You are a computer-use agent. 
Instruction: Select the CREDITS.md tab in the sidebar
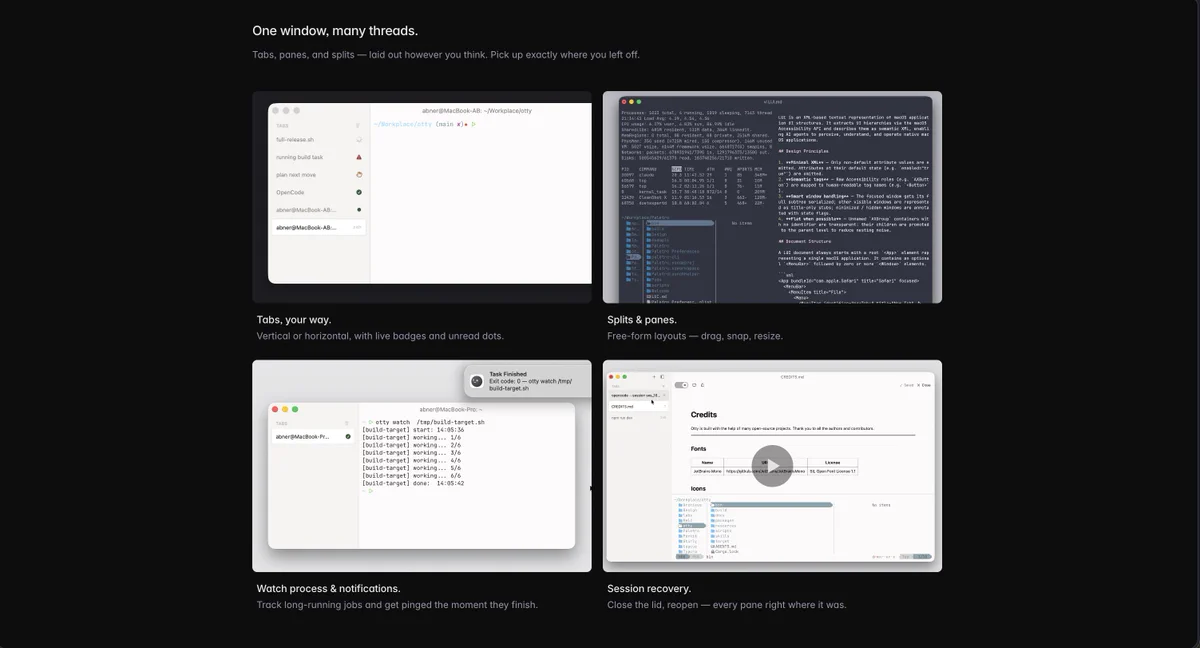pos(637,407)
